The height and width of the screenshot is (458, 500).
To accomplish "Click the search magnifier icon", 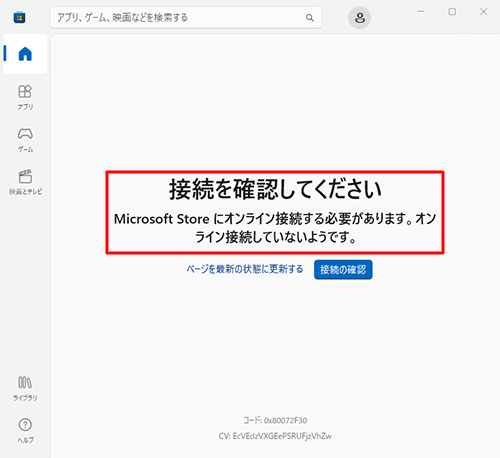I will point(310,18).
